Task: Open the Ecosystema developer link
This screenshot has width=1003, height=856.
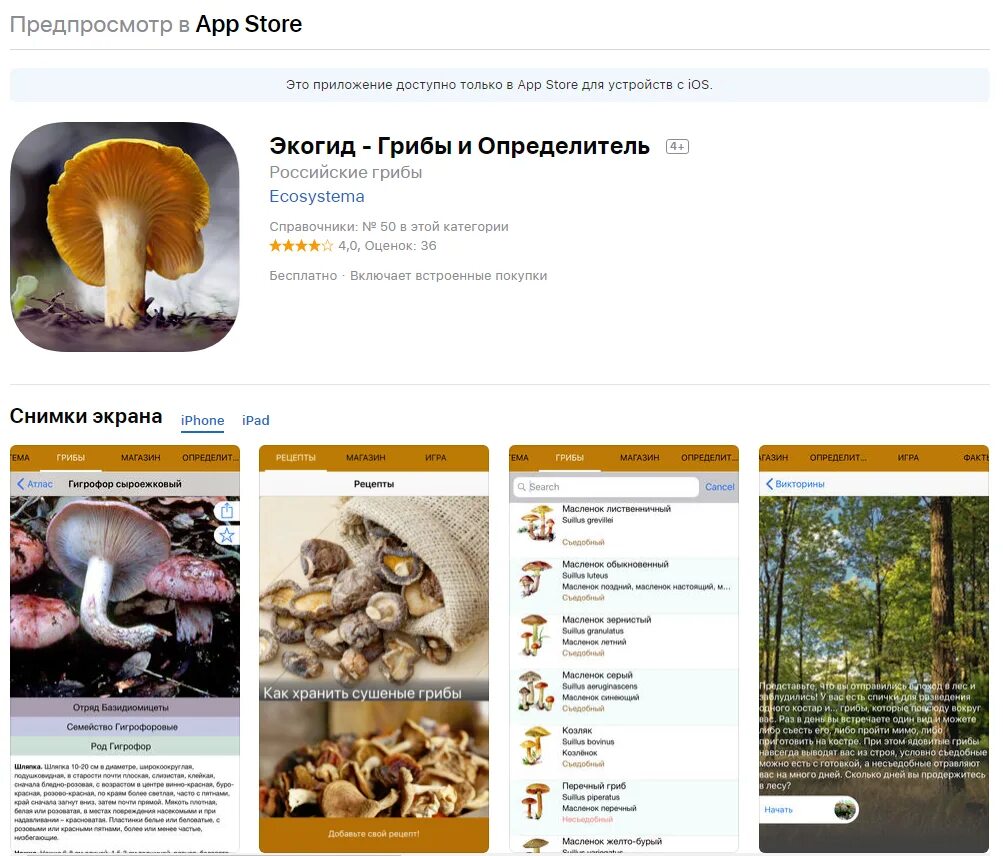Action: [317, 196]
